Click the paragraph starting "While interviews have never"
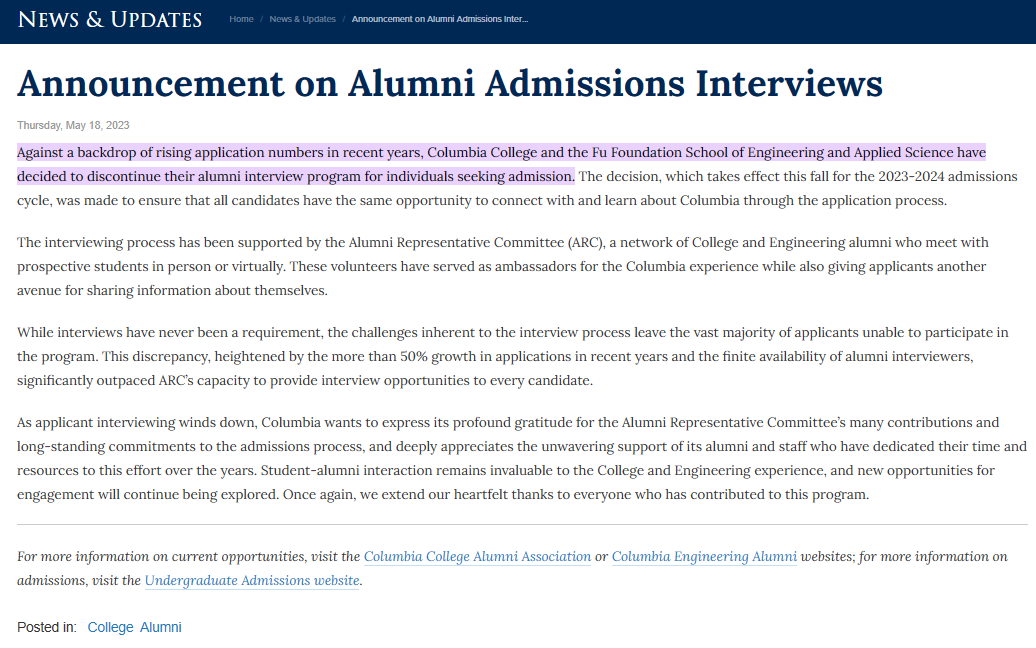 coord(500,356)
